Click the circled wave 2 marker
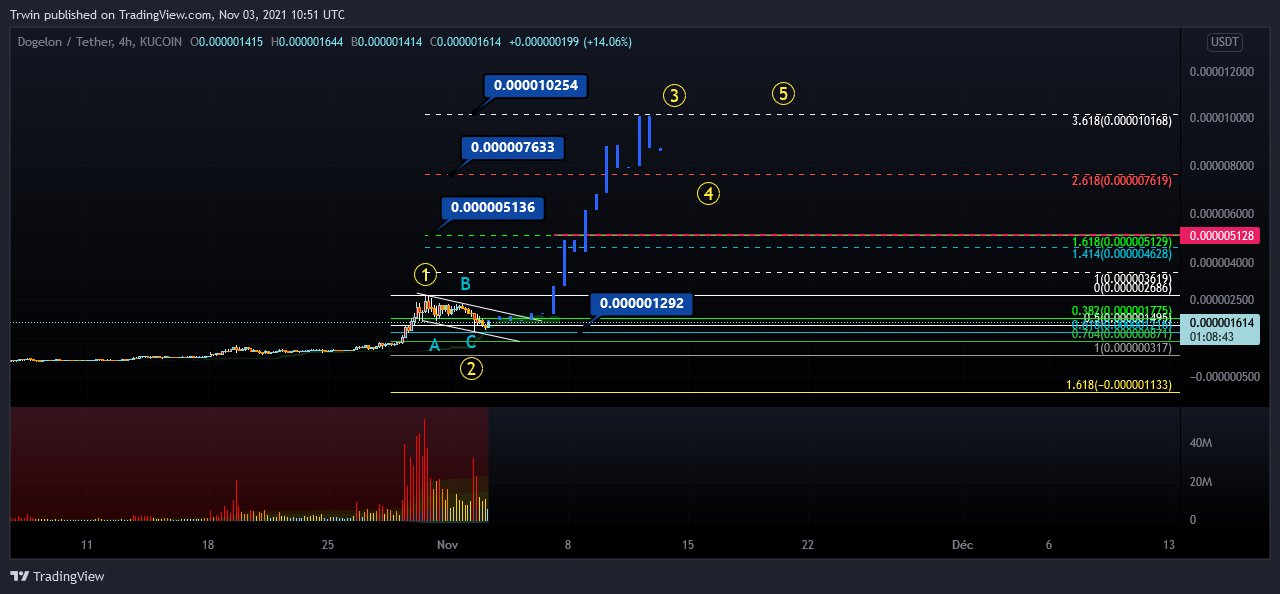The image size is (1280, 594). pyautogui.click(x=471, y=368)
